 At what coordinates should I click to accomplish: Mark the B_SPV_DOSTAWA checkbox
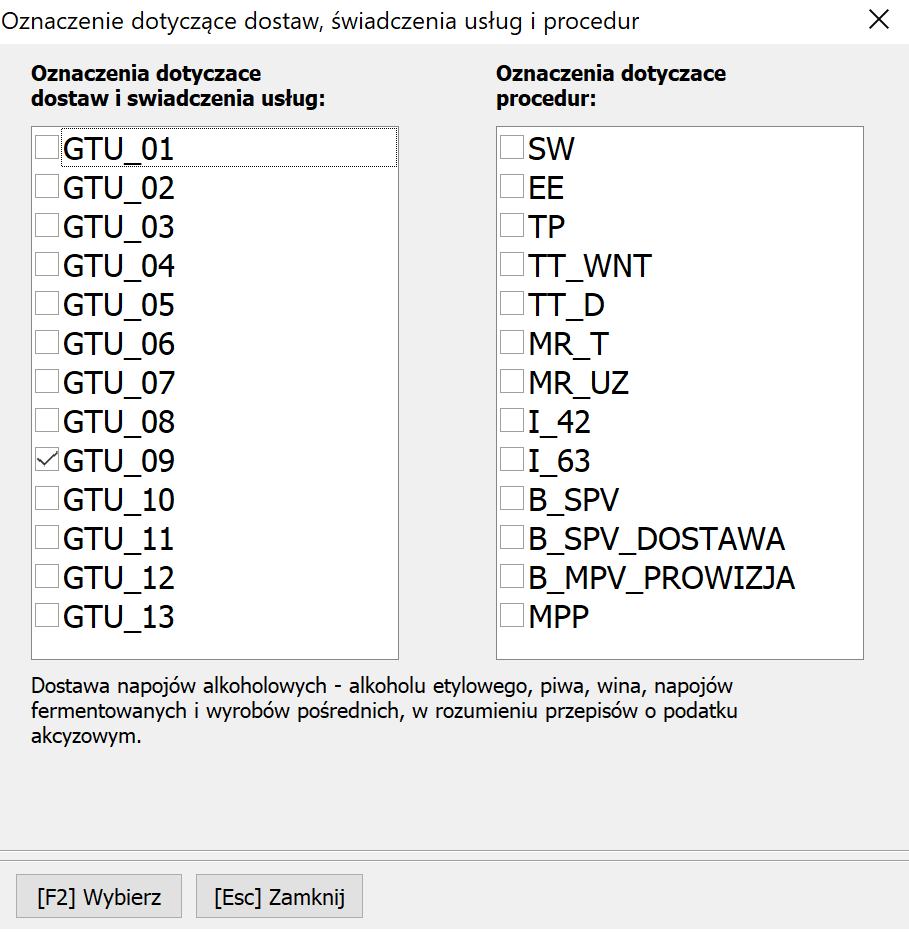[512, 537]
